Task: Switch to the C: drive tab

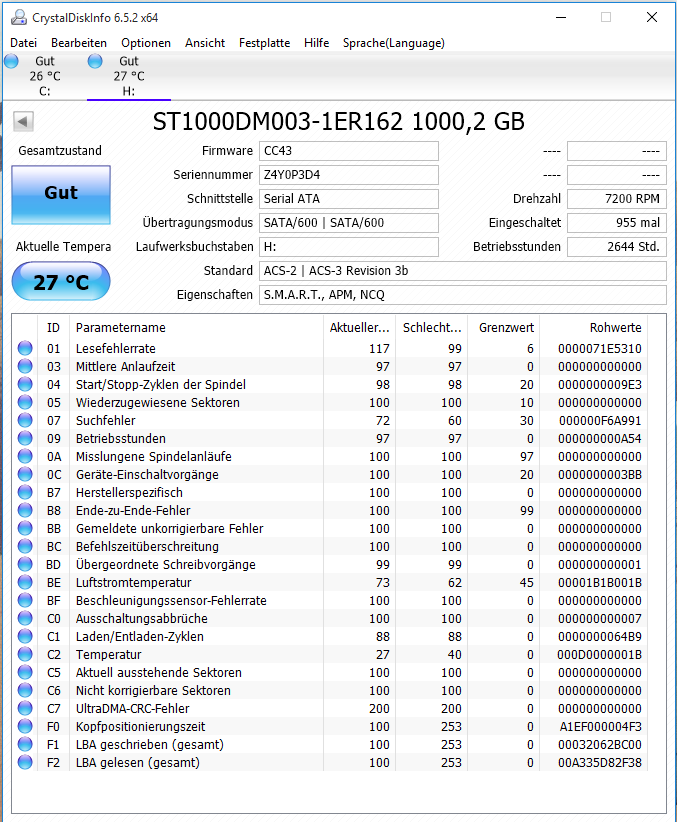Action: pos(45,76)
